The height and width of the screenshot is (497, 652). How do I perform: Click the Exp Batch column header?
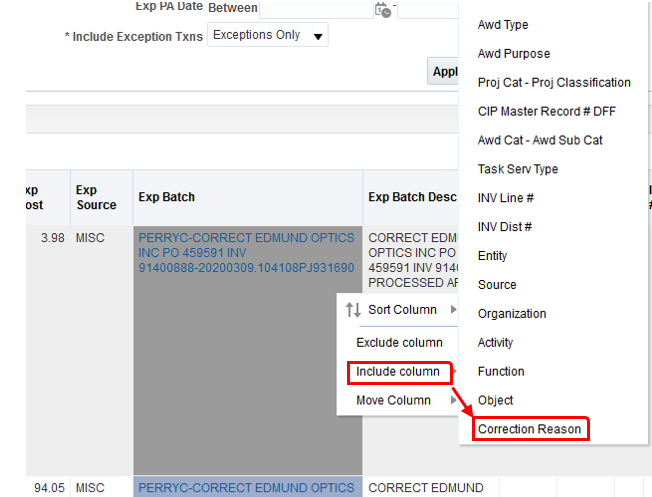click(168, 197)
